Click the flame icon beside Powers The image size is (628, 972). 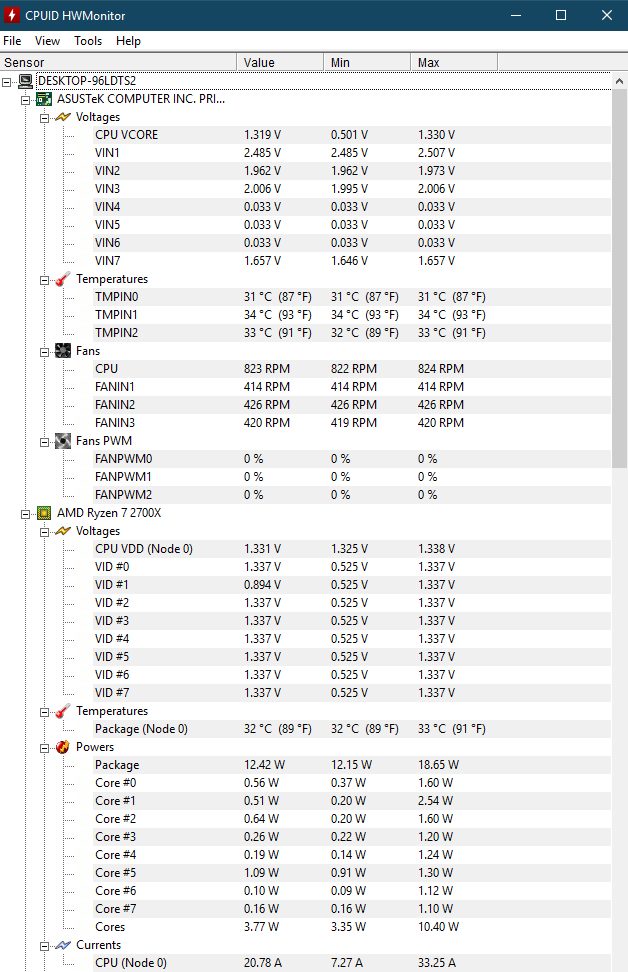click(x=63, y=748)
